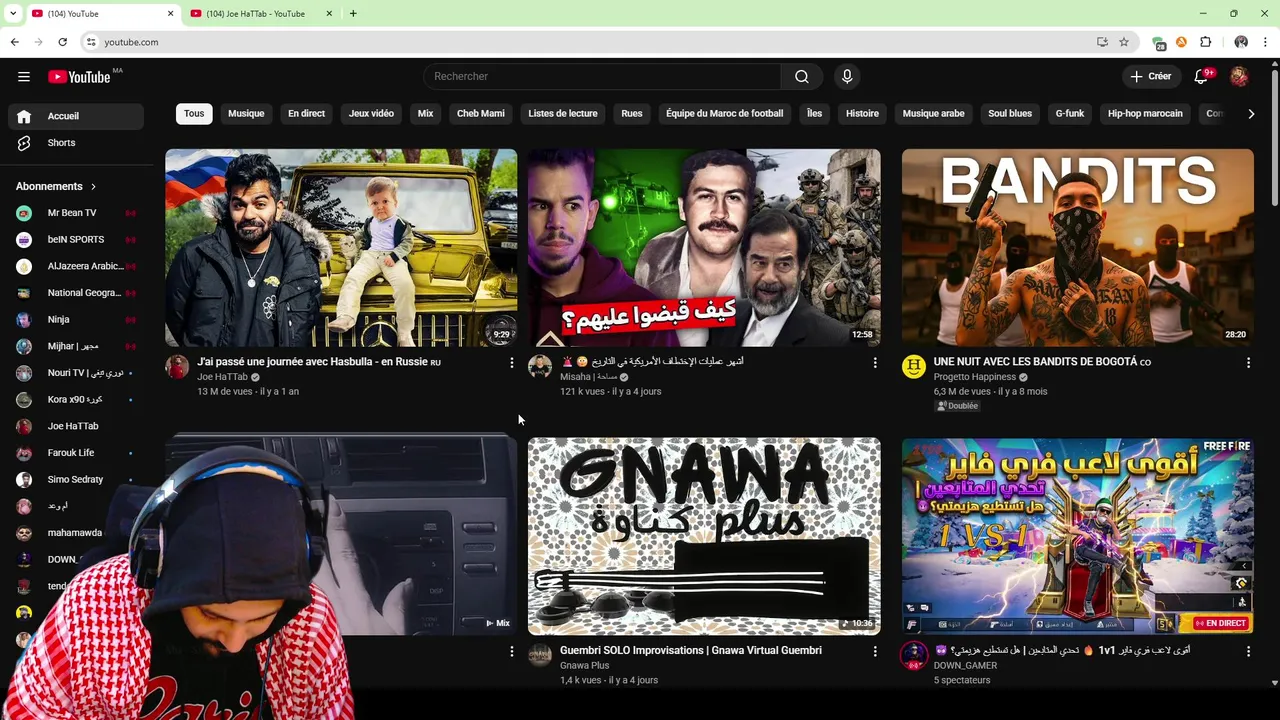Click Misaha channel avatar under video
1280x720 pixels.
(540, 367)
